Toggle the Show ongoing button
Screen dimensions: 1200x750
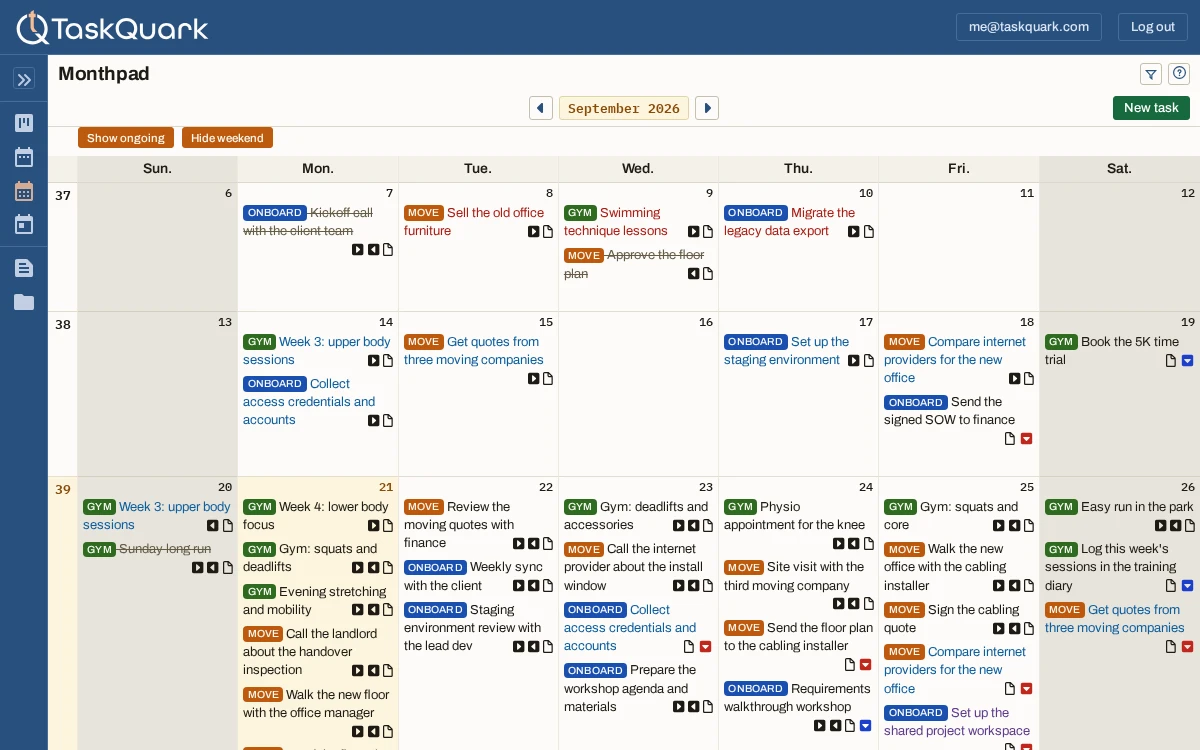point(126,138)
